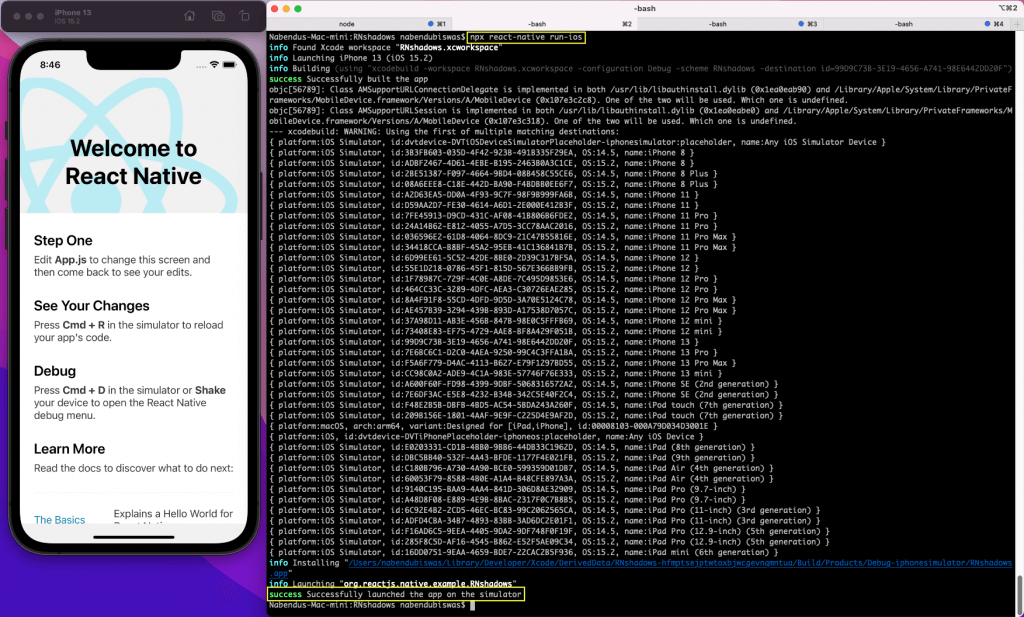Tap the battery icon in the iPhone status bar
This screenshot has width=1024, height=617.
(x=229, y=65)
